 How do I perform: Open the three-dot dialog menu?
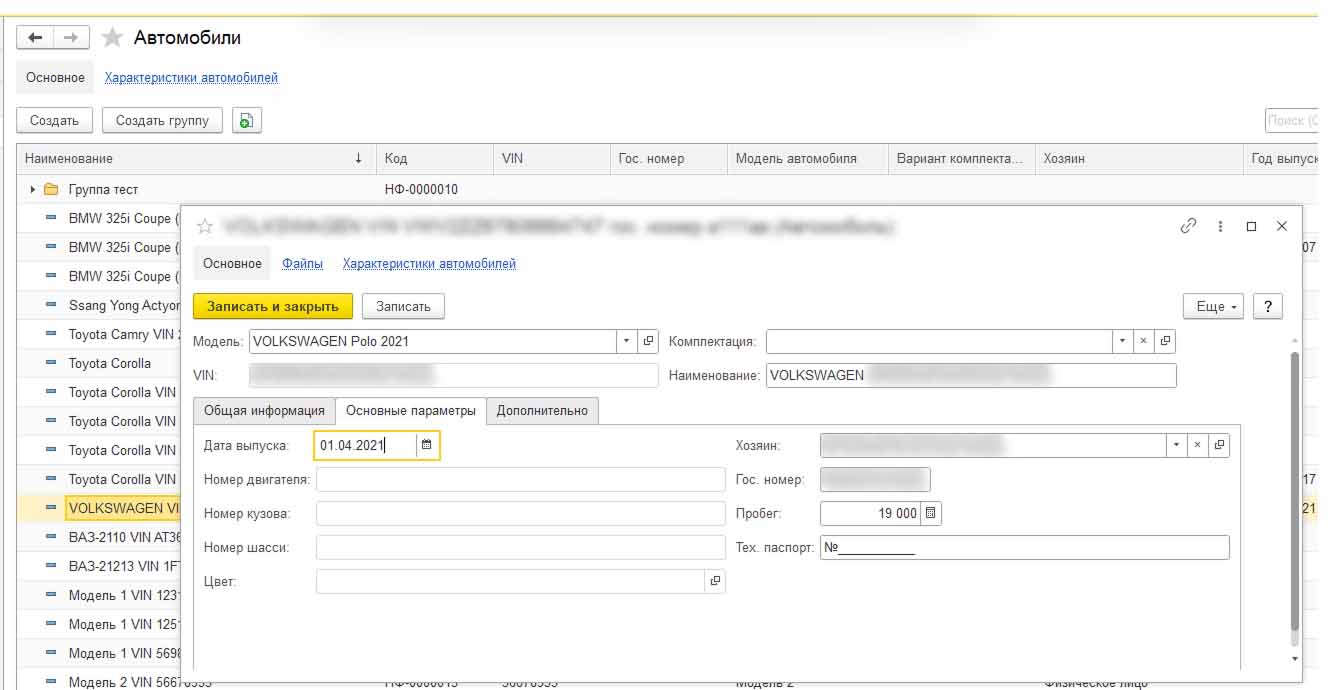tap(1220, 227)
